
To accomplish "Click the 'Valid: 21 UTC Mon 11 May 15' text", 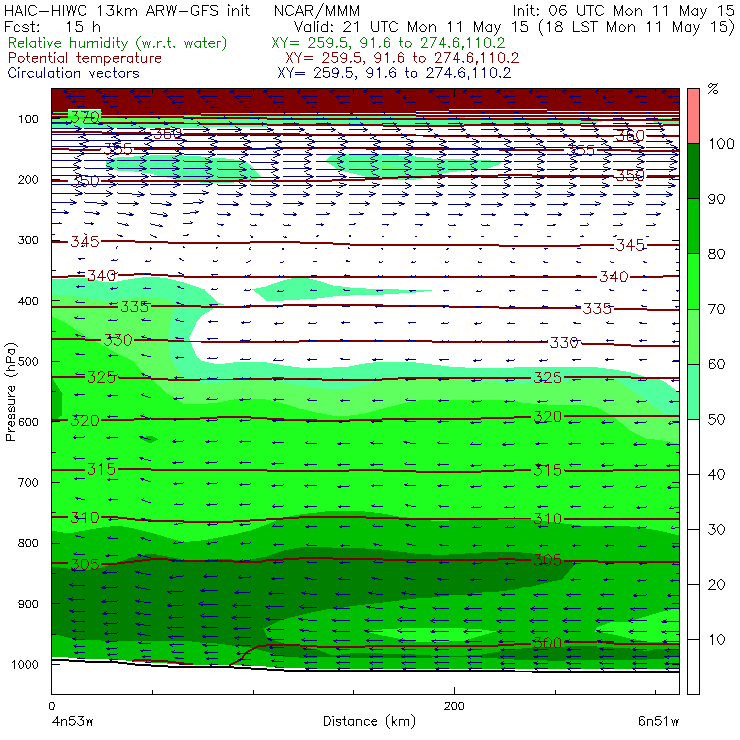I will [411, 27].
